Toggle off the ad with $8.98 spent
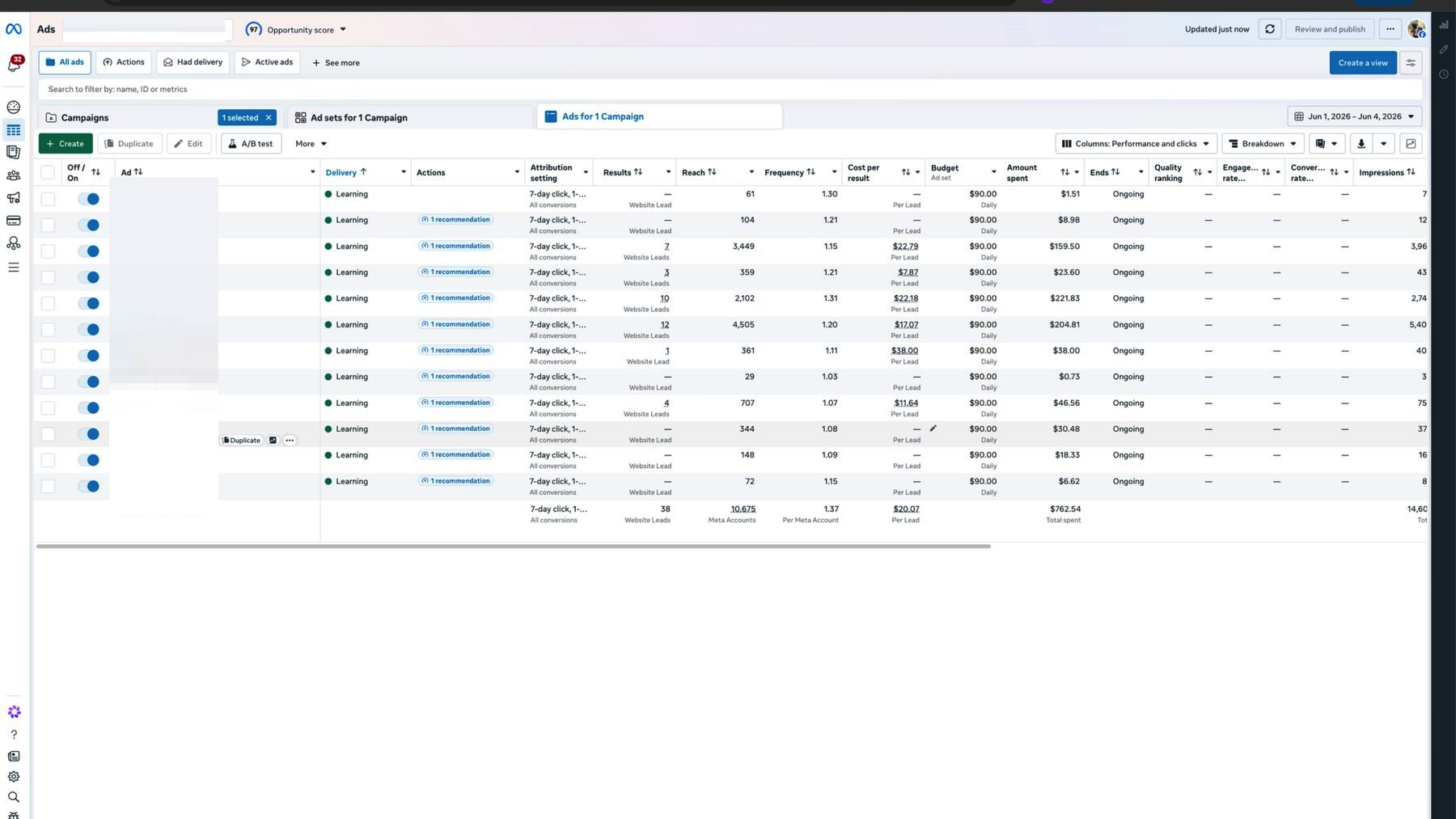 (x=88, y=225)
